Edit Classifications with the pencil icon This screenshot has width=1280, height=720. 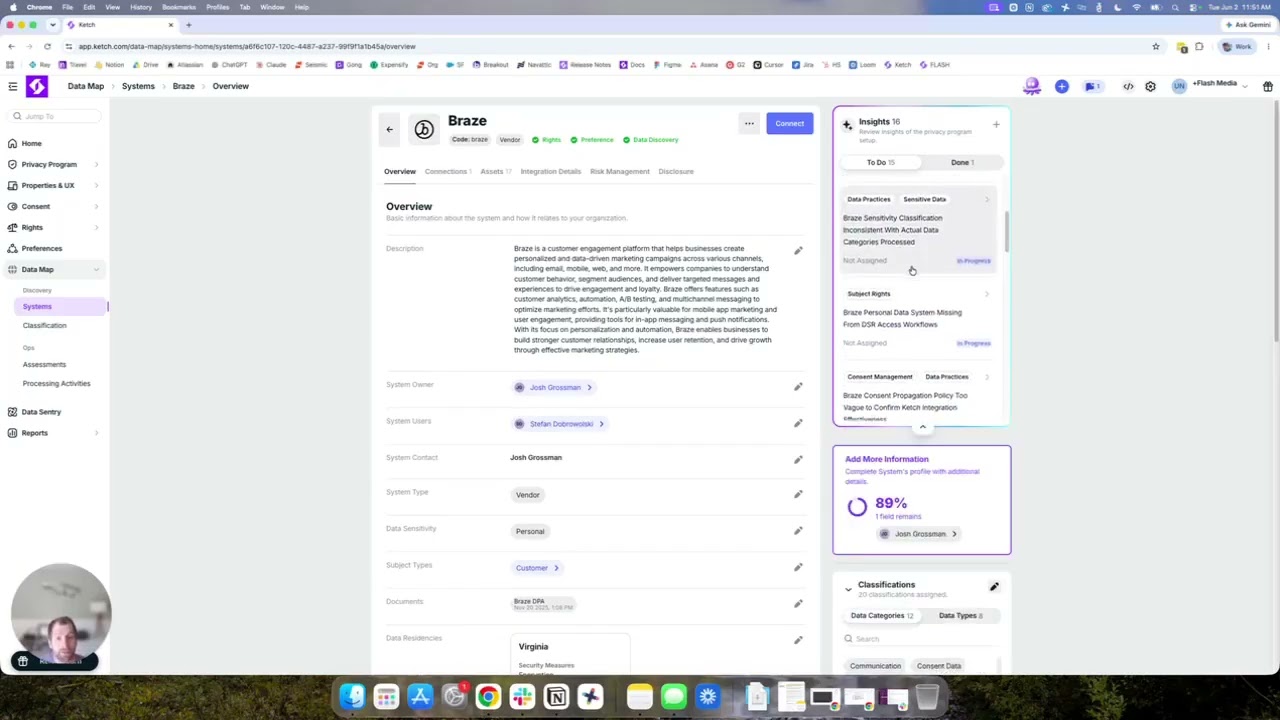994,587
